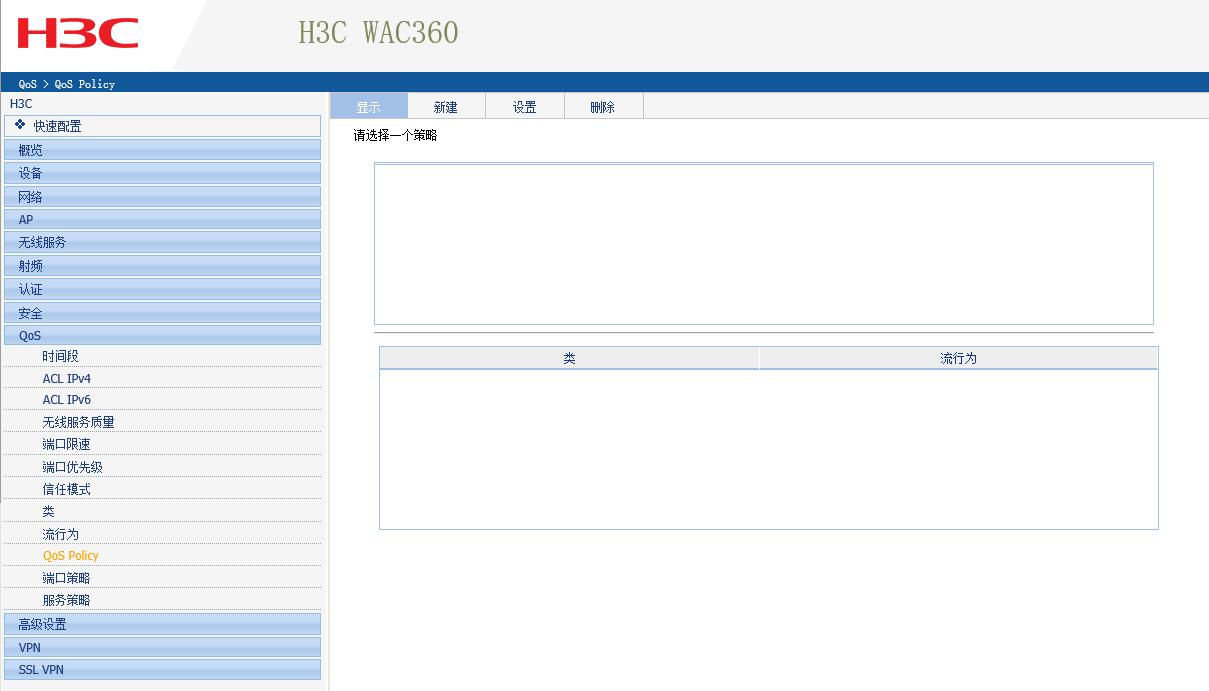
Task: Switch to the 设置 tab
Action: point(525,106)
